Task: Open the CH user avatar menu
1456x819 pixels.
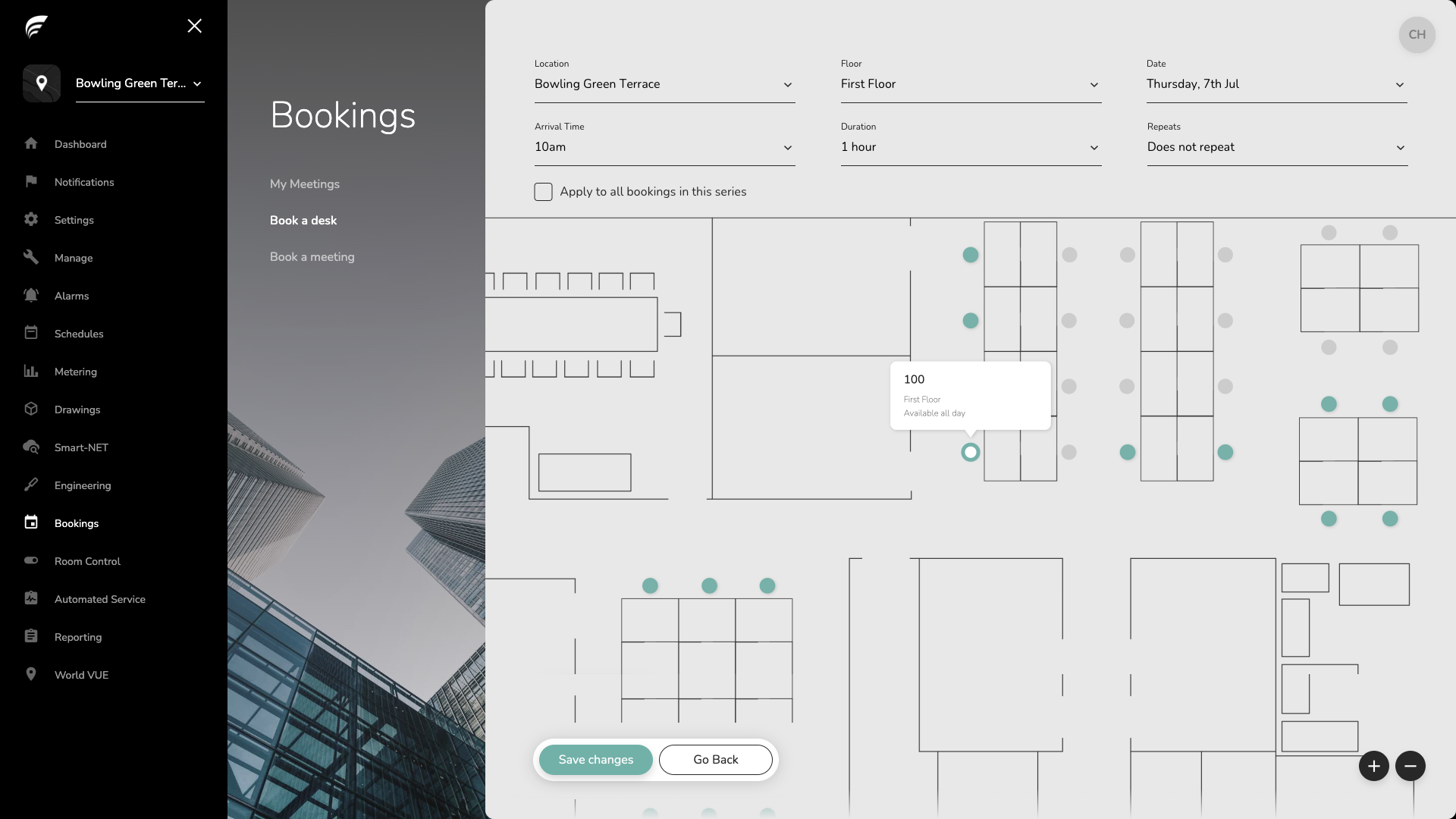Action: (1417, 35)
